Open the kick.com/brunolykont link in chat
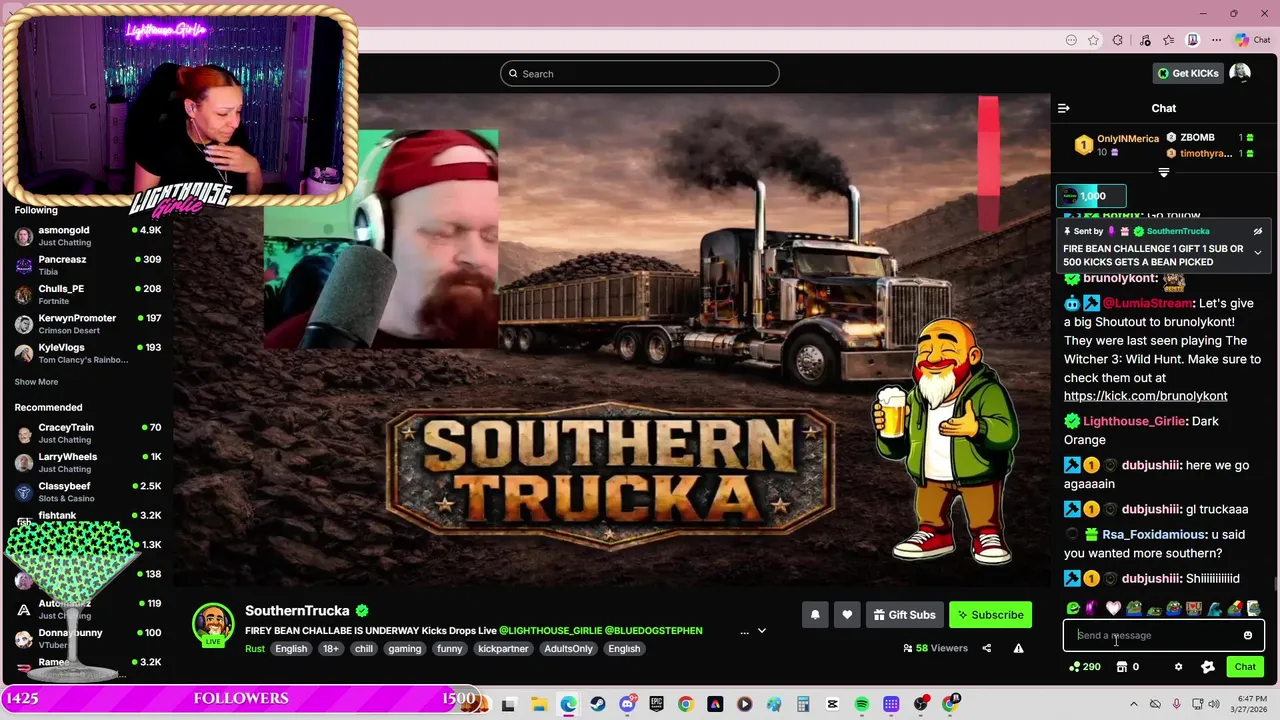The height and width of the screenshot is (720, 1280). tap(1145, 396)
